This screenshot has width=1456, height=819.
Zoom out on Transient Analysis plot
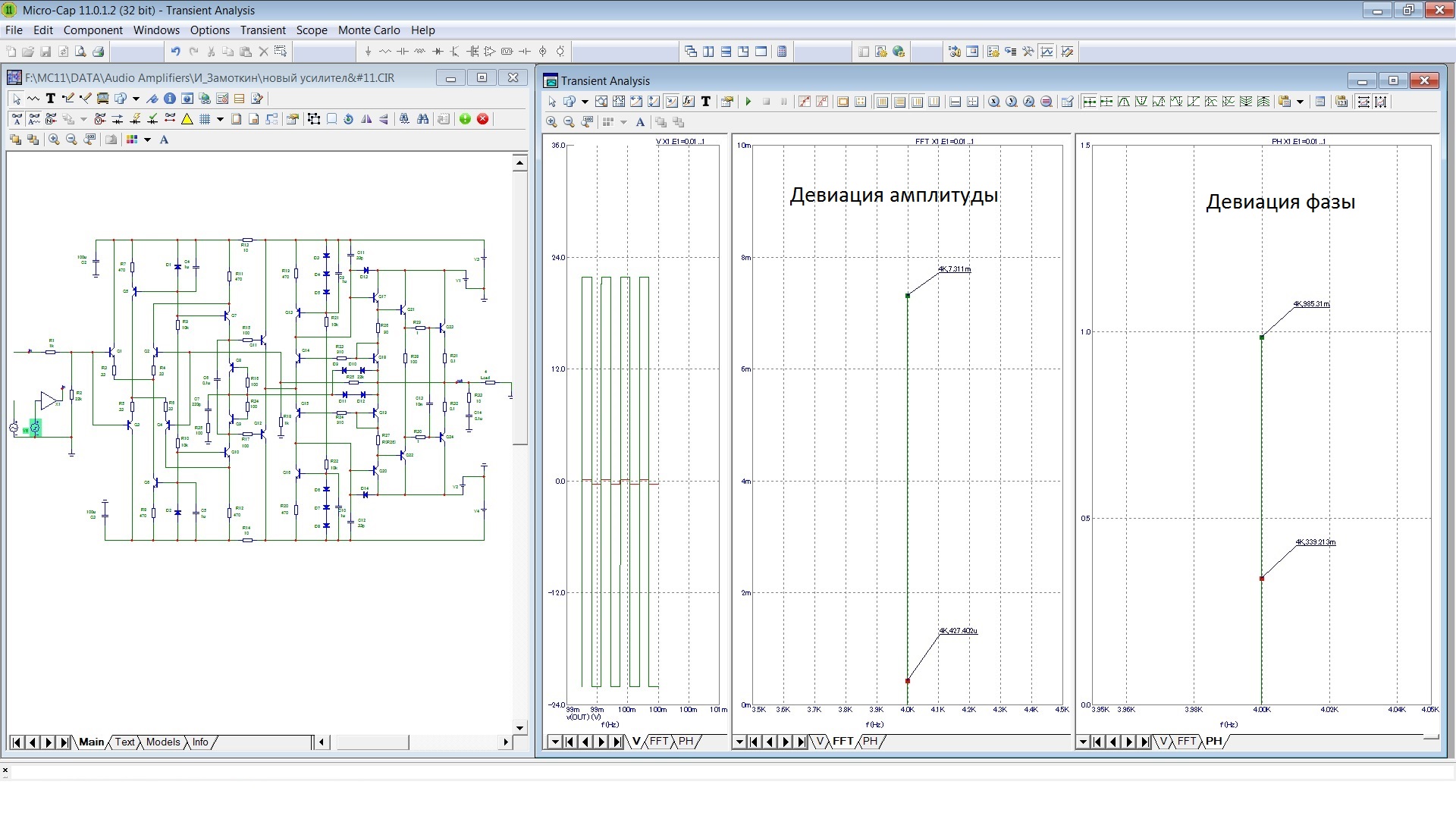click(569, 121)
